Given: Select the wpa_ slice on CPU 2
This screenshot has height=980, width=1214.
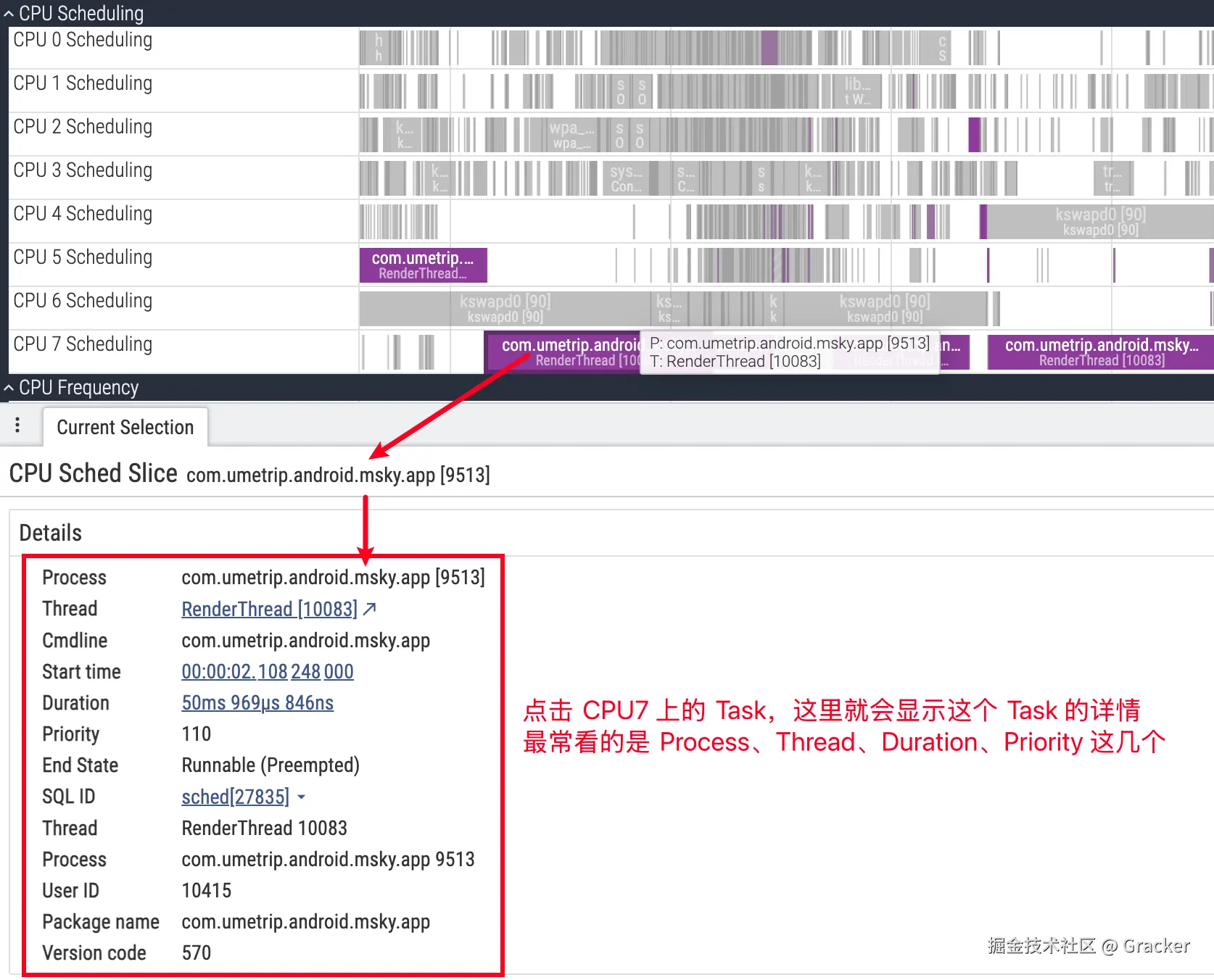Looking at the screenshot, I should pos(572,135).
